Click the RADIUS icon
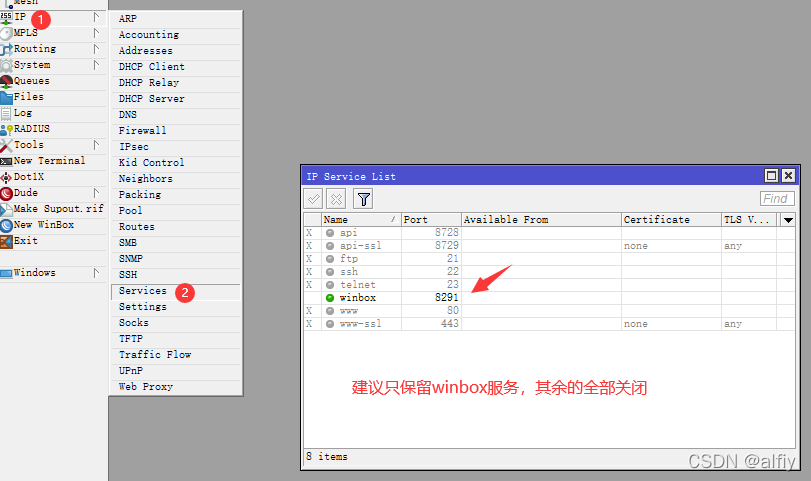This screenshot has height=481, width=811. [x=6, y=129]
